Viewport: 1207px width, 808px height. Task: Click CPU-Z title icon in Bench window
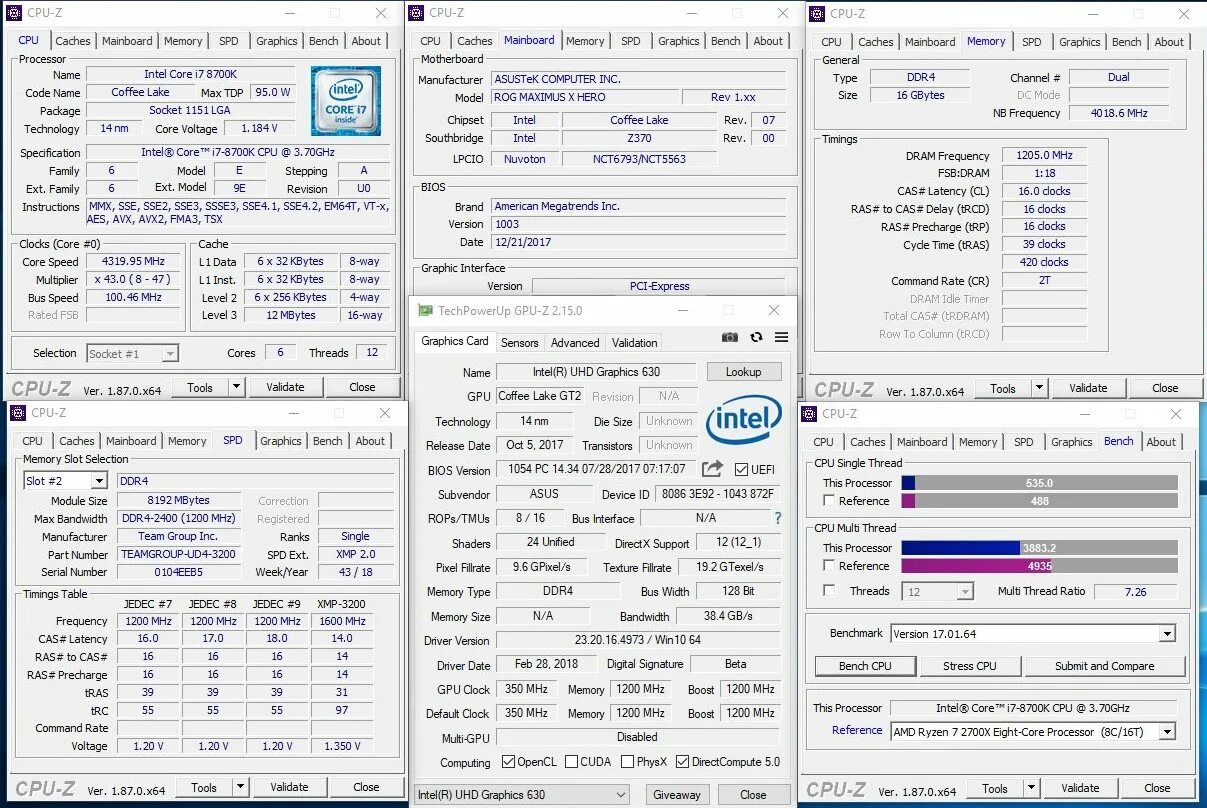(x=810, y=414)
